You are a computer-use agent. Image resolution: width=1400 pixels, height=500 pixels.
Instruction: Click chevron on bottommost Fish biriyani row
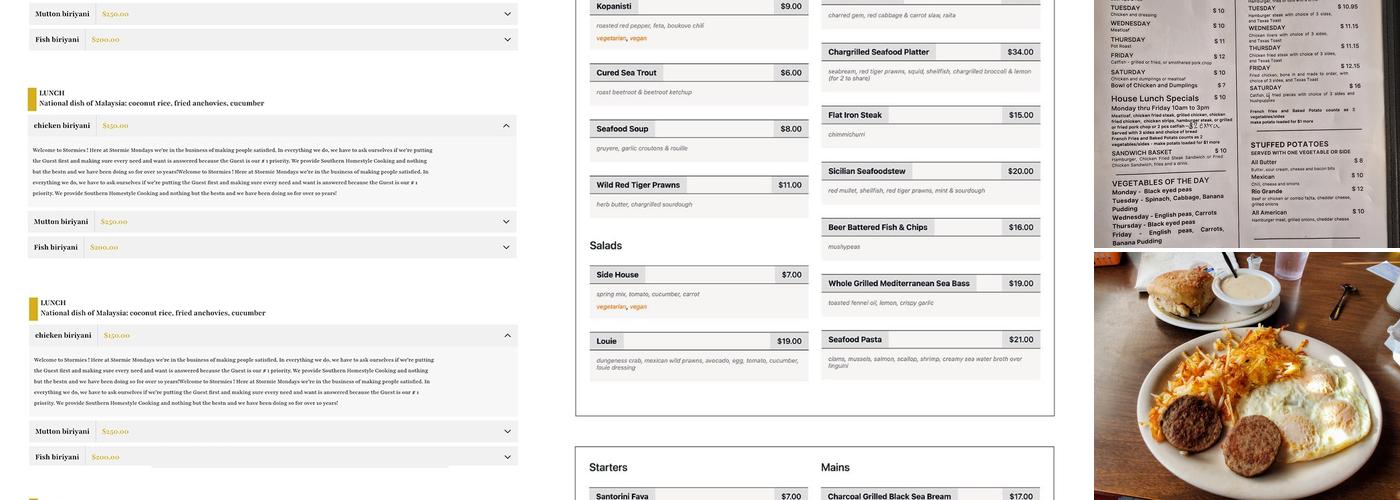tap(507, 457)
